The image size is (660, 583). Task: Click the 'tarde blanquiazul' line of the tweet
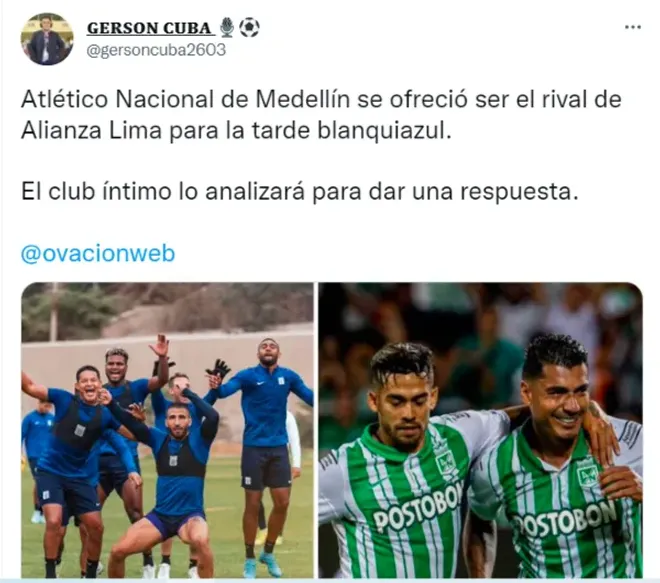(236, 130)
